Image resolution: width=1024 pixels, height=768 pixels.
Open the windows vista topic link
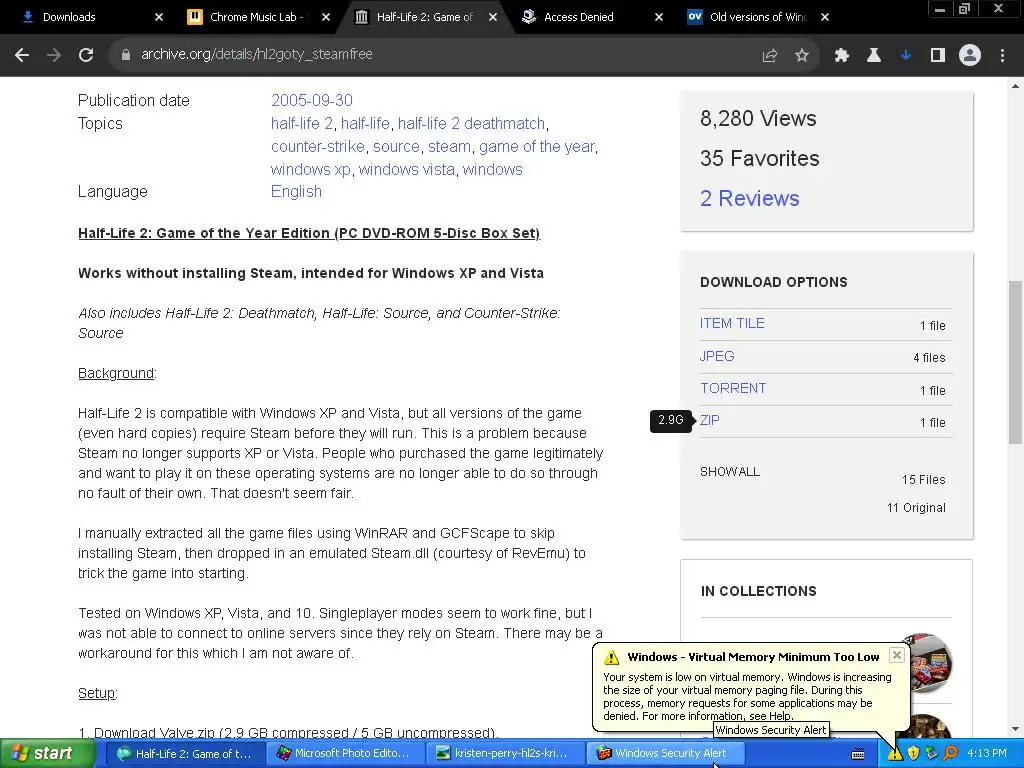pos(407,169)
